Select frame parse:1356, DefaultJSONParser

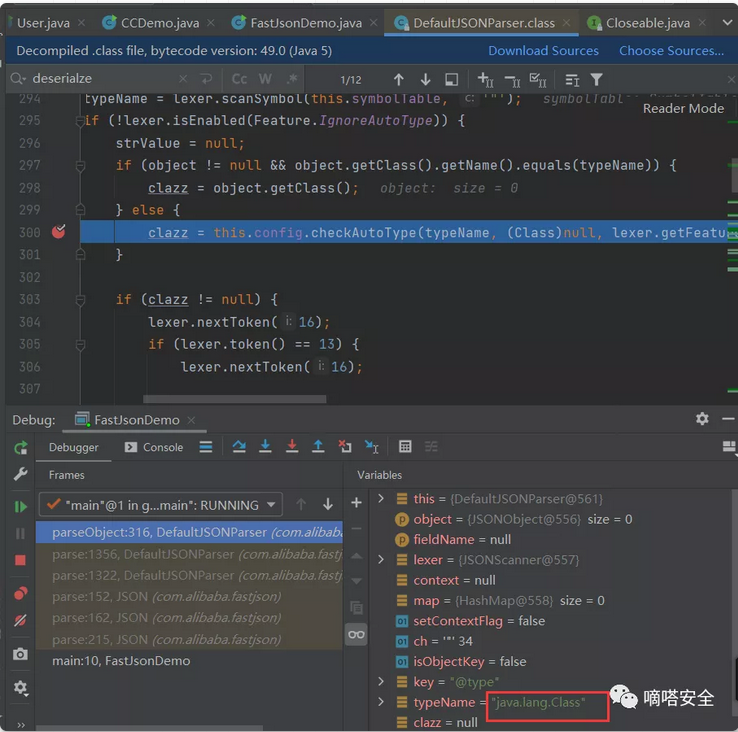[x=190, y=554]
